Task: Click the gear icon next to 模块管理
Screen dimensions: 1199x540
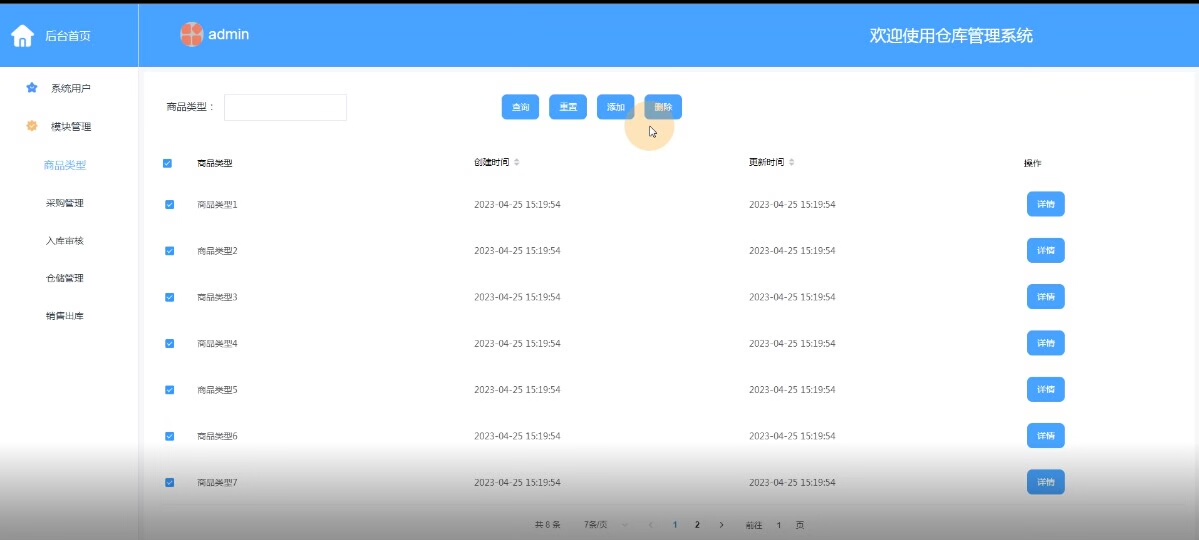Action: point(31,126)
